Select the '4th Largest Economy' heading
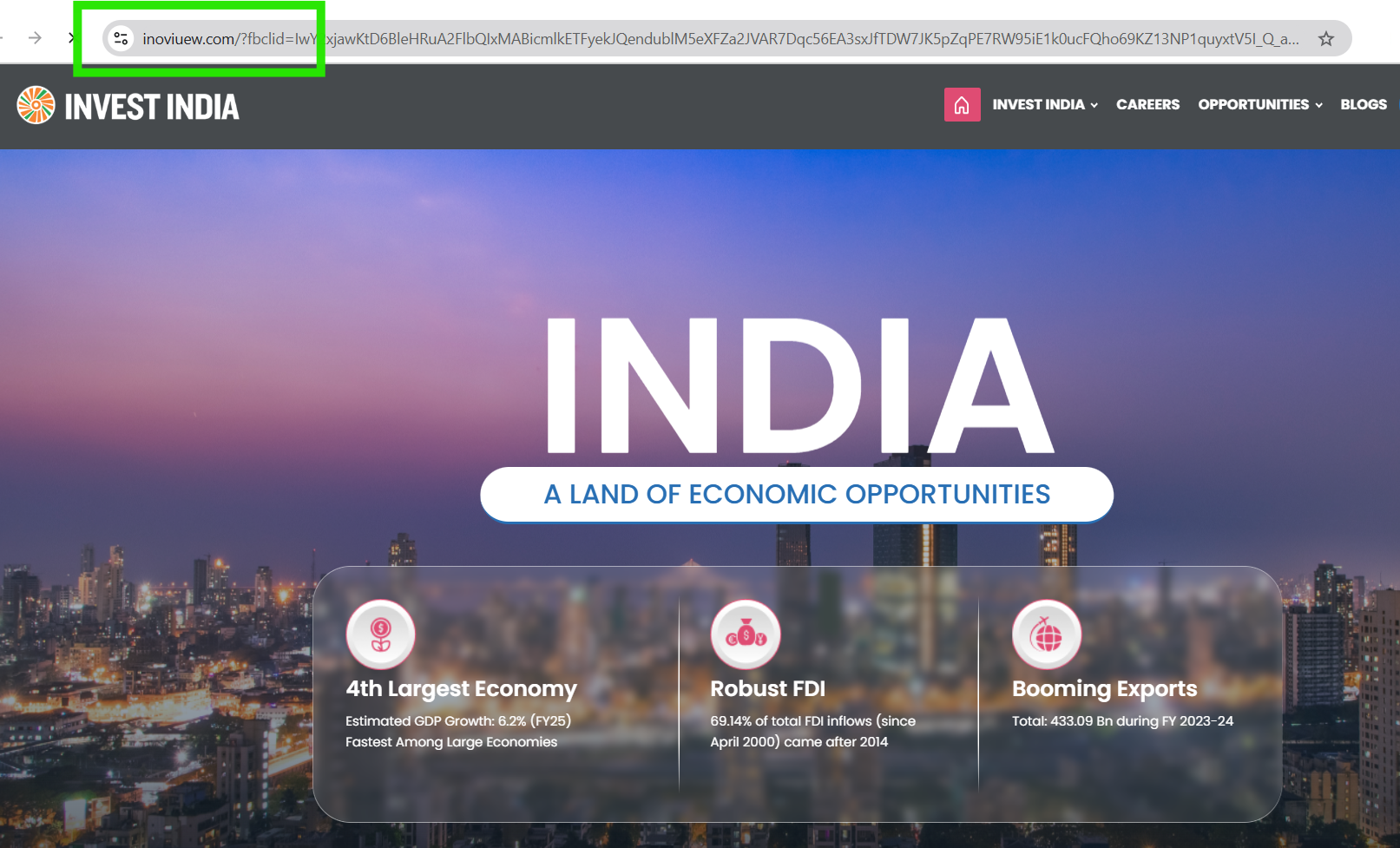 (x=461, y=689)
